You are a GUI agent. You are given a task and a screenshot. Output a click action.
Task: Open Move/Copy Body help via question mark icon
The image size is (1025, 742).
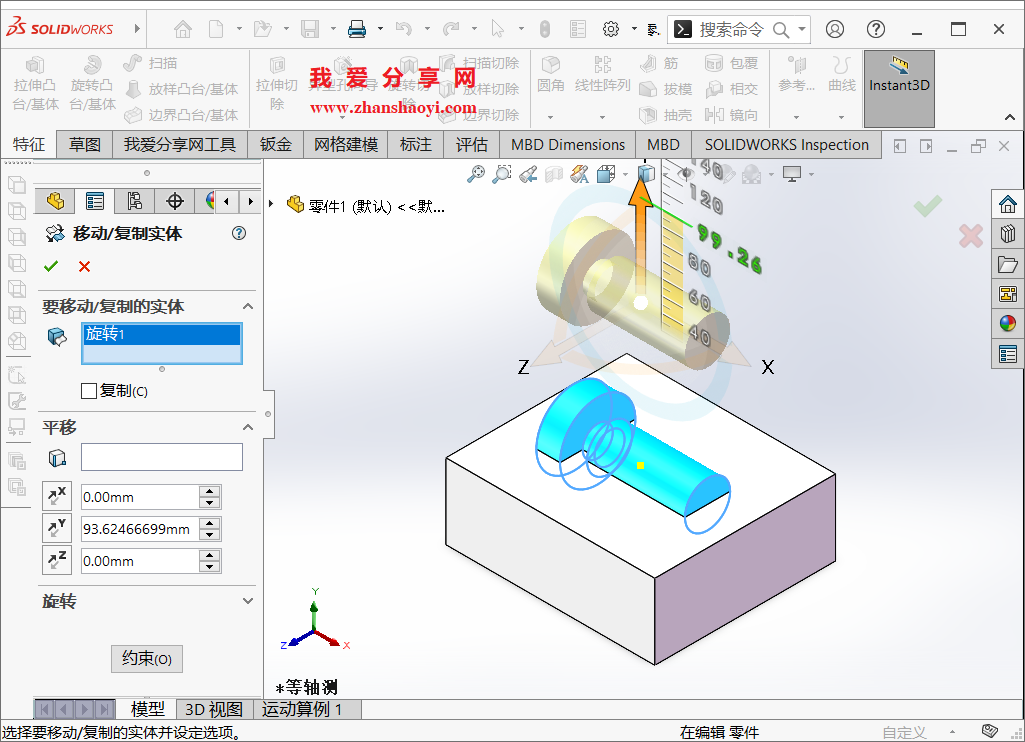238,233
